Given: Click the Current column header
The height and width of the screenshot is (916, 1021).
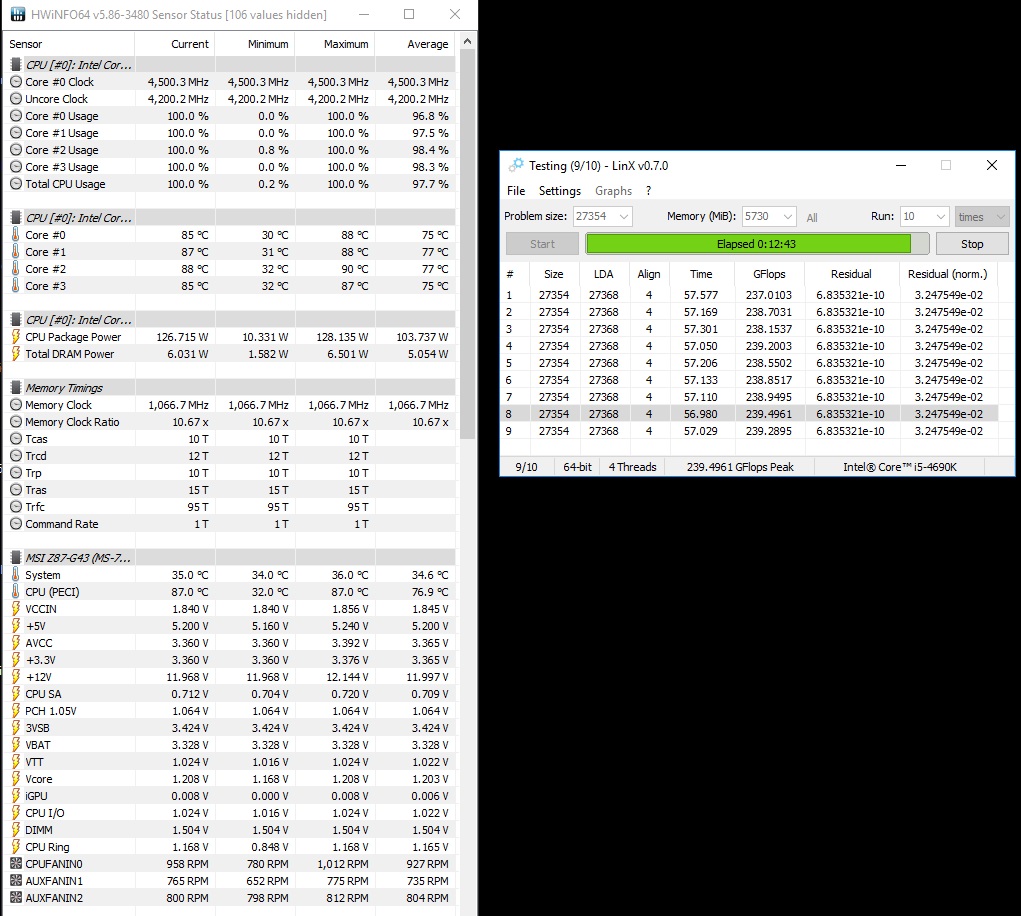Looking at the screenshot, I should 175,44.
